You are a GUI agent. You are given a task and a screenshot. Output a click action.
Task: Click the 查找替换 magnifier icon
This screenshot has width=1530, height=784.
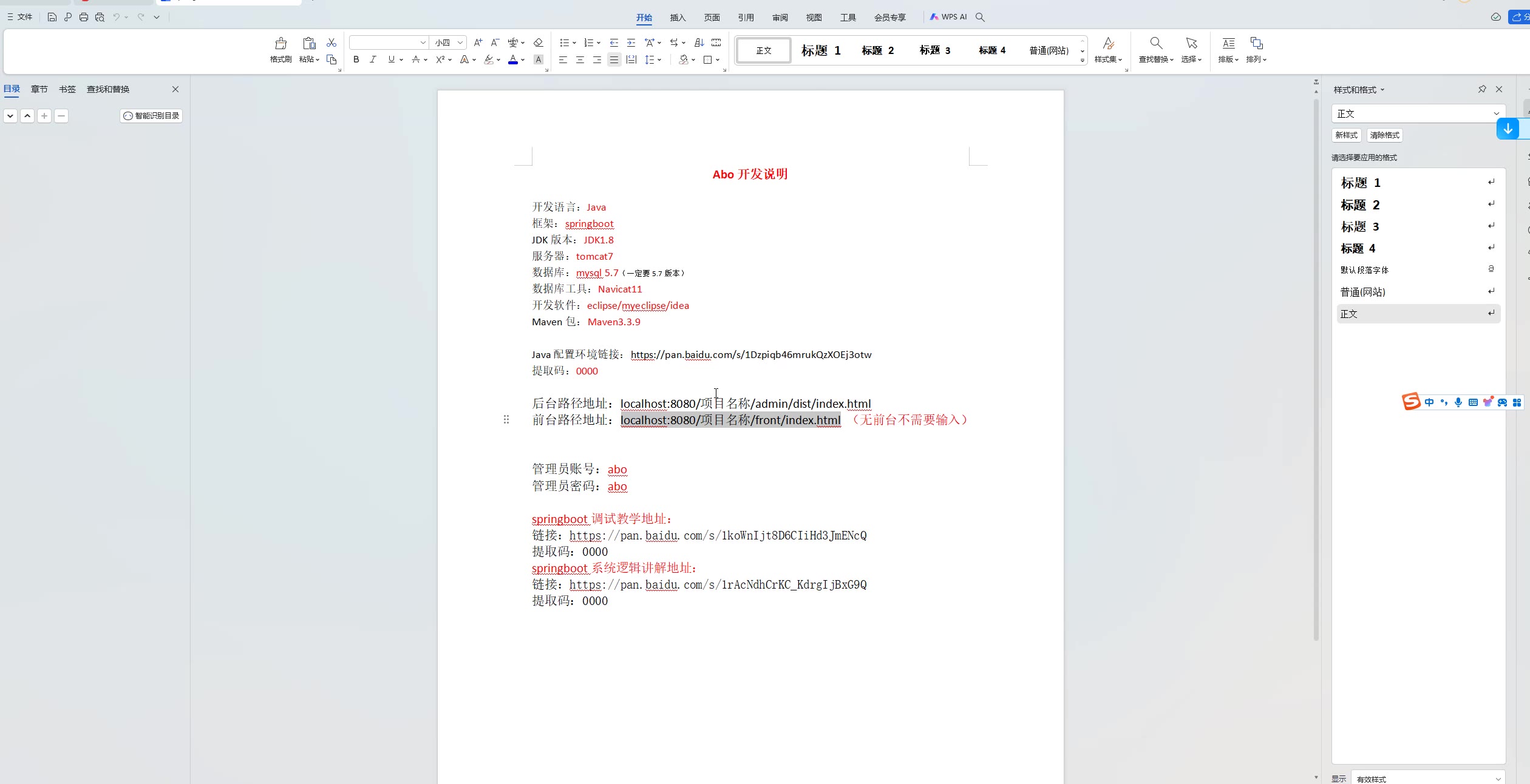click(1156, 43)
